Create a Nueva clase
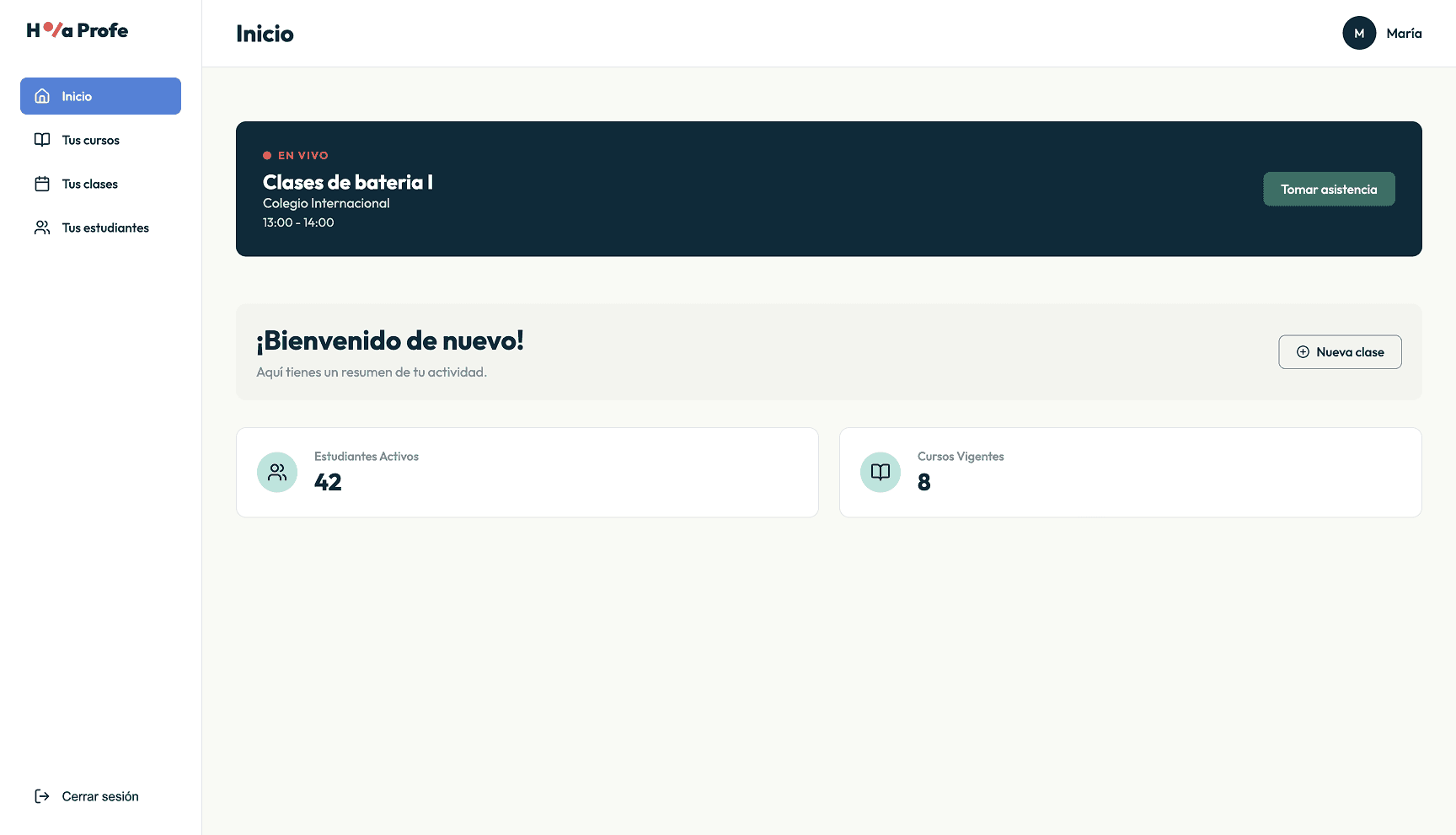The image size is (1456, 835). pos(1340,352)
